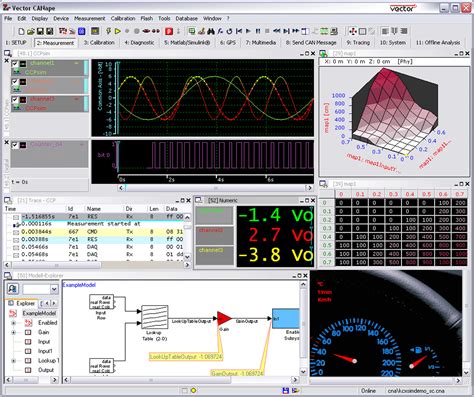Toggle the channel1 checkbox in graph legend
474x397 pixels.
15,63
